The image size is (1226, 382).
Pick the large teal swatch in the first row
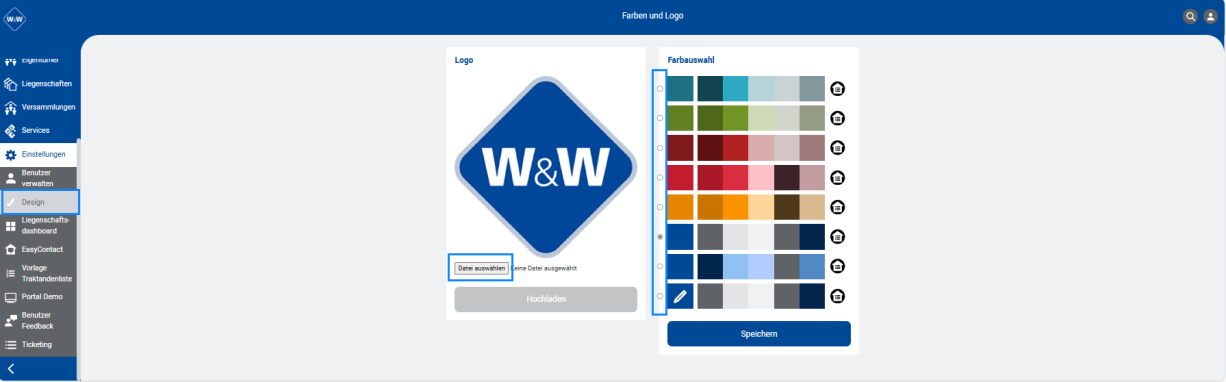[680, 88]
